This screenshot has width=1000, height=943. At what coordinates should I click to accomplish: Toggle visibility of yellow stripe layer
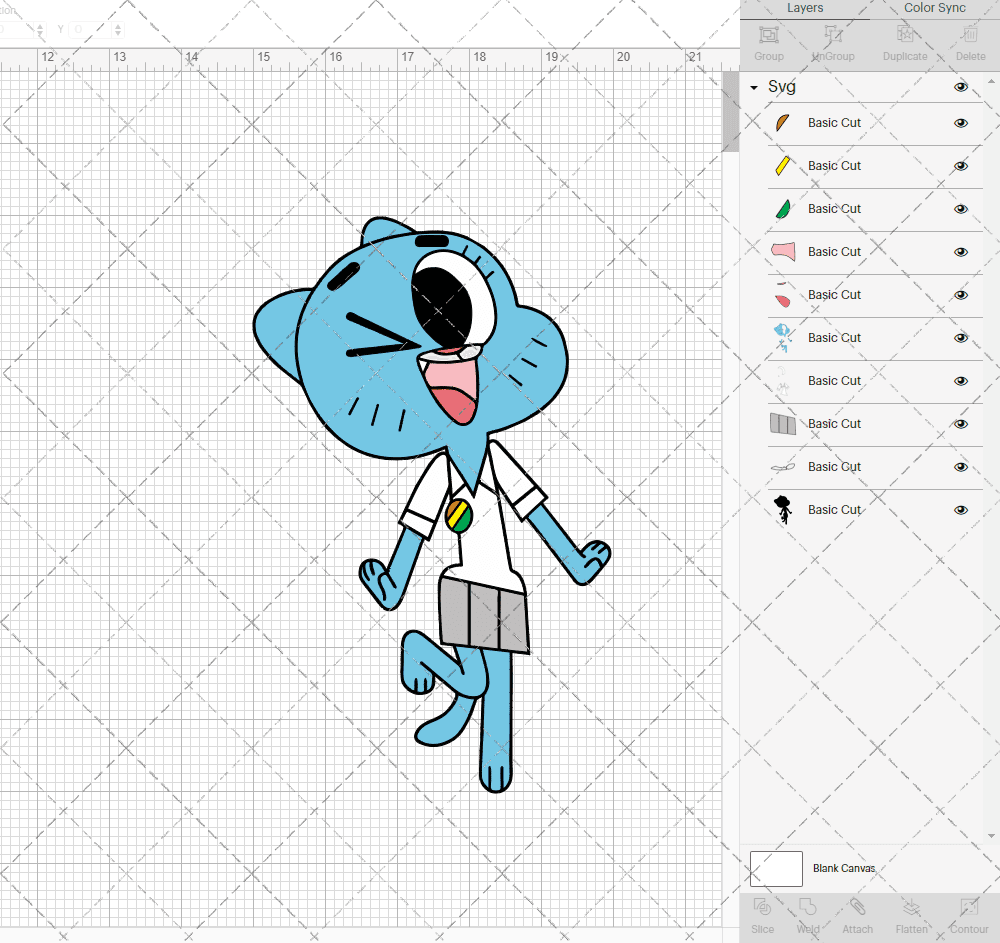point(960,166)
